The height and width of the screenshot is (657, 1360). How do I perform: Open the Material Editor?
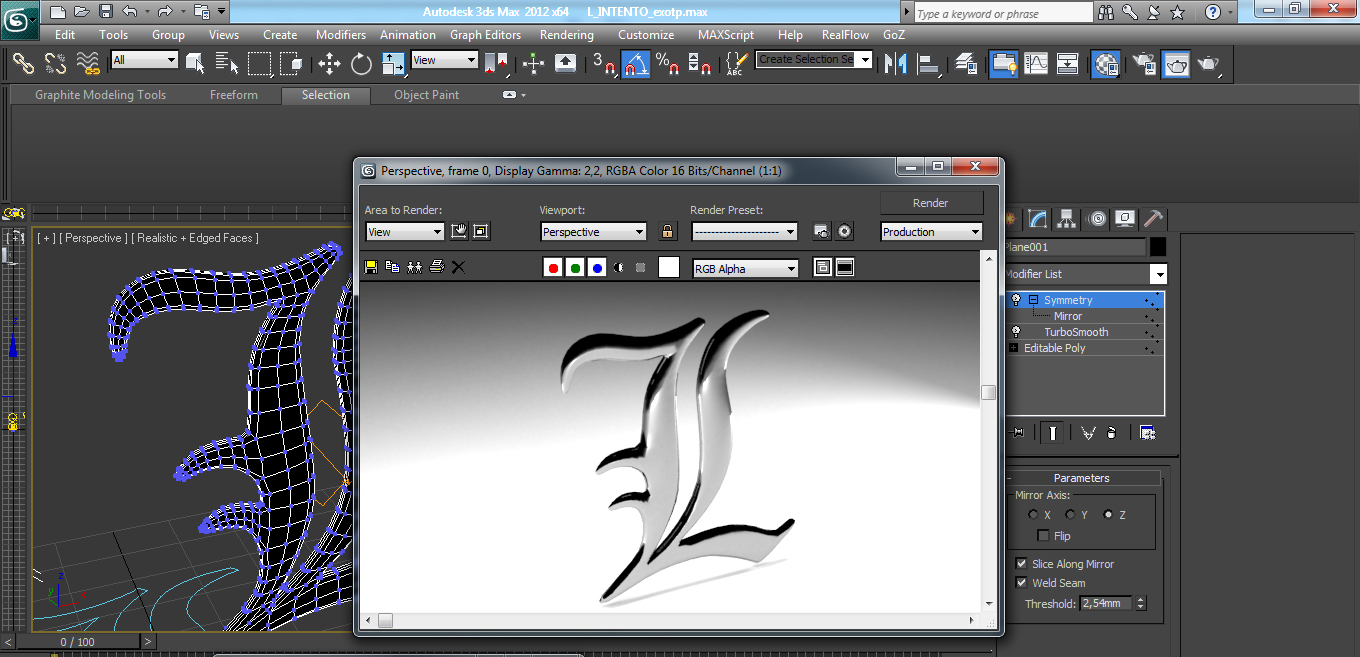[x=1106, y=63]
